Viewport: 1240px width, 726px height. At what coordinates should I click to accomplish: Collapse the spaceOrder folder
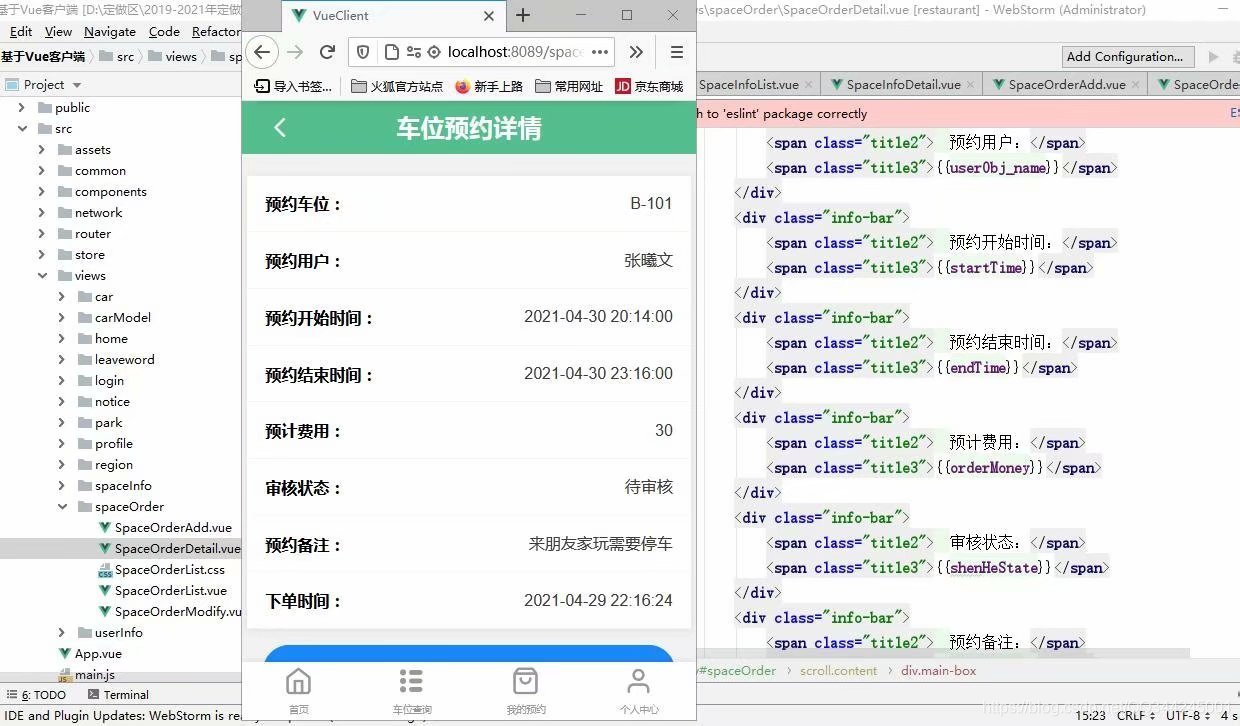(x=61, y=506)
